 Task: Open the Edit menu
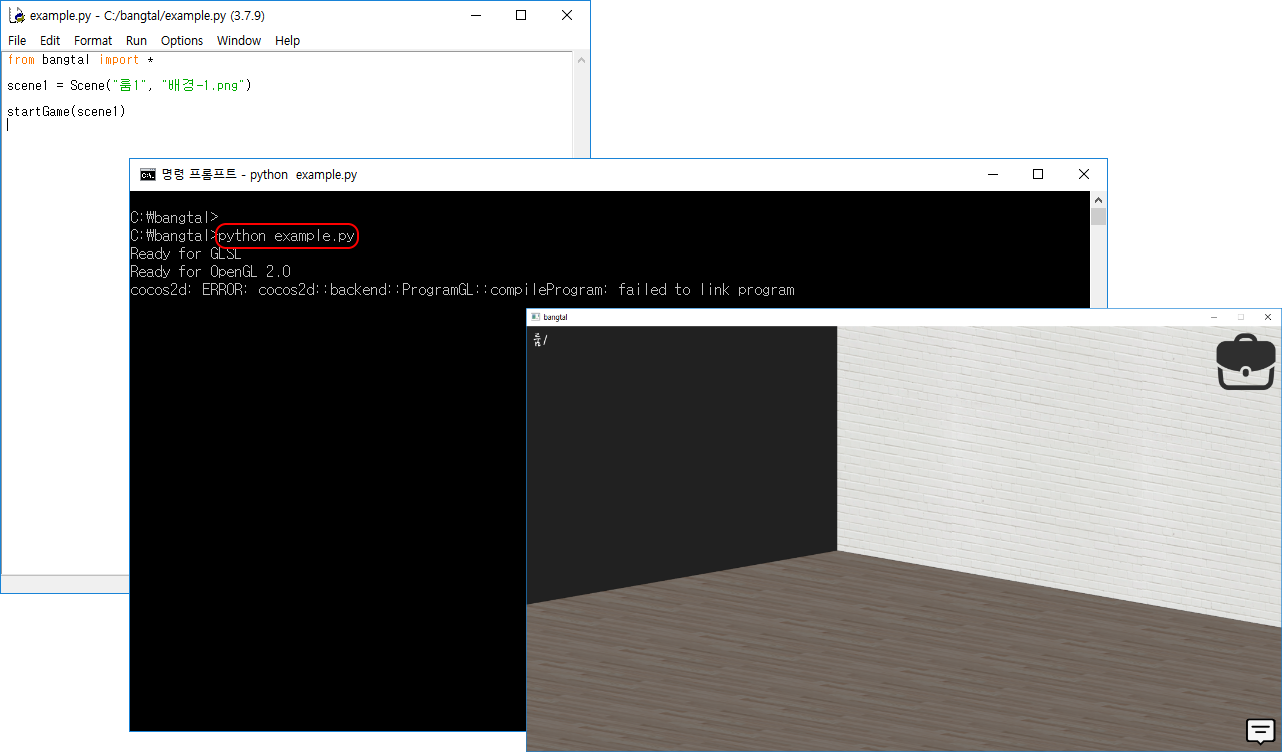click(50, 41)
